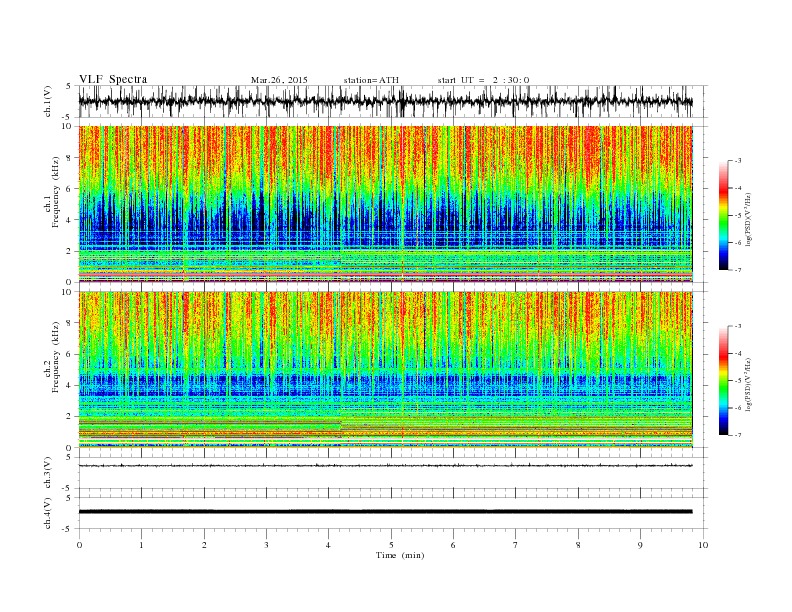
Task: Click the "-7" tick on ch.2 colorbar
Action: (738, 435)
